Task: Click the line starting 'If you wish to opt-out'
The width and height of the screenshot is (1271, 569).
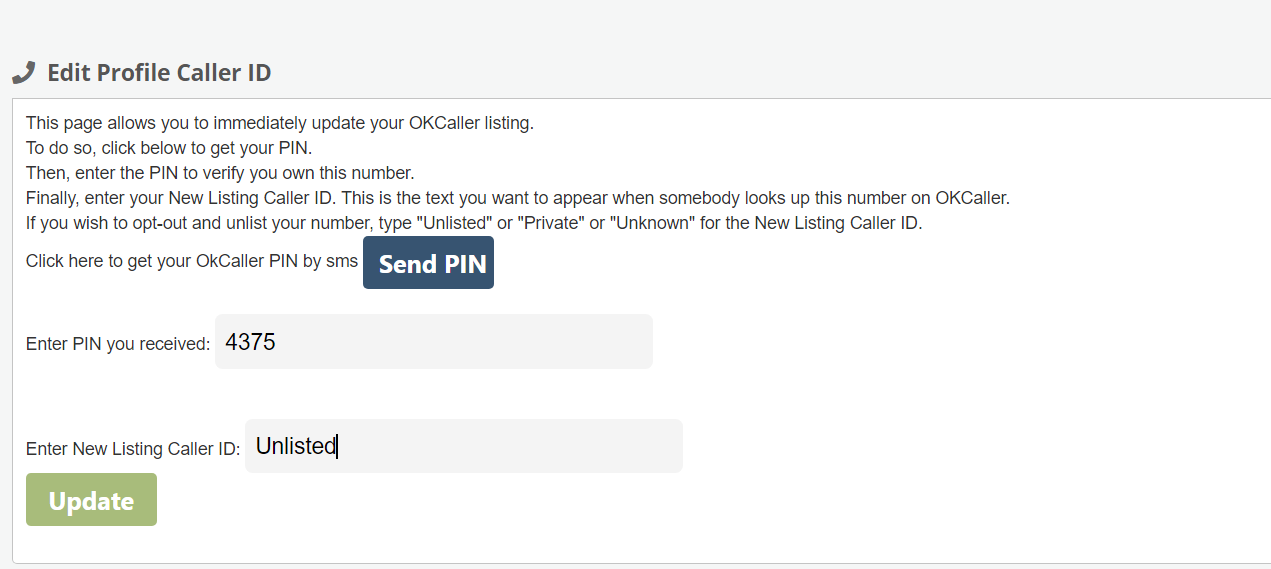Action: [474, 223]
